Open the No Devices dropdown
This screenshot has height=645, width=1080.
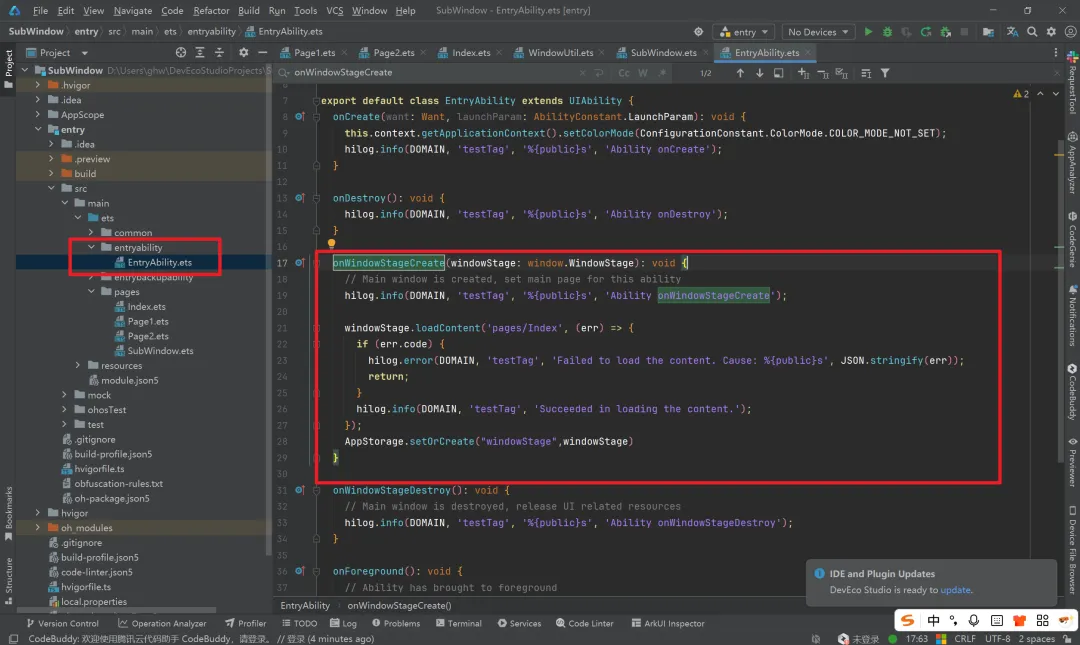pyautogui.click(x=818, y=32)
